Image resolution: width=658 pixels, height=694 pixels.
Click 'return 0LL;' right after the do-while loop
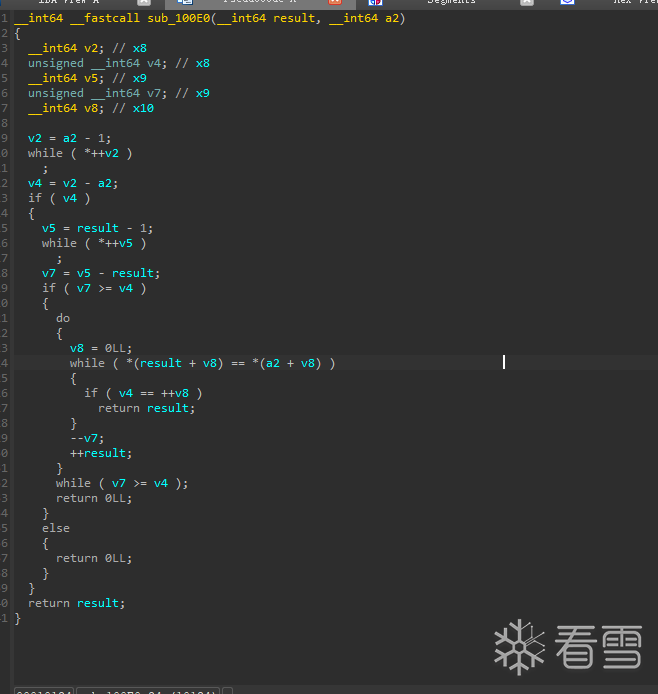(94, 498)
